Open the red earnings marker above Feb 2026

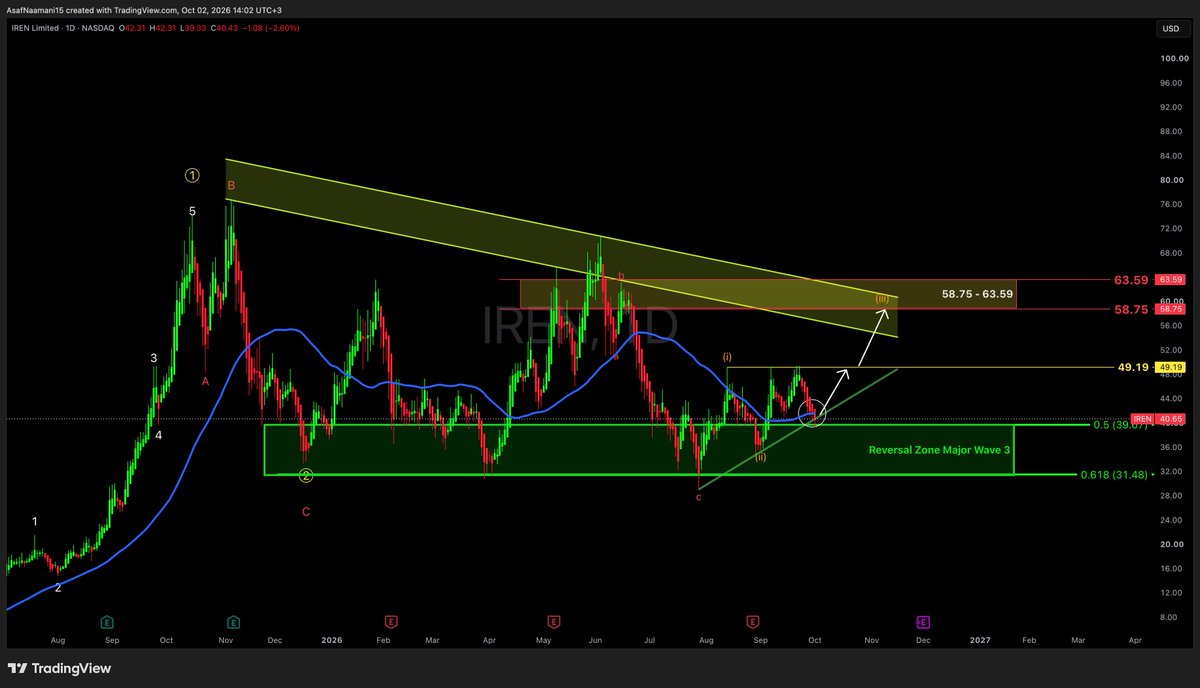[x=391, y=621]
